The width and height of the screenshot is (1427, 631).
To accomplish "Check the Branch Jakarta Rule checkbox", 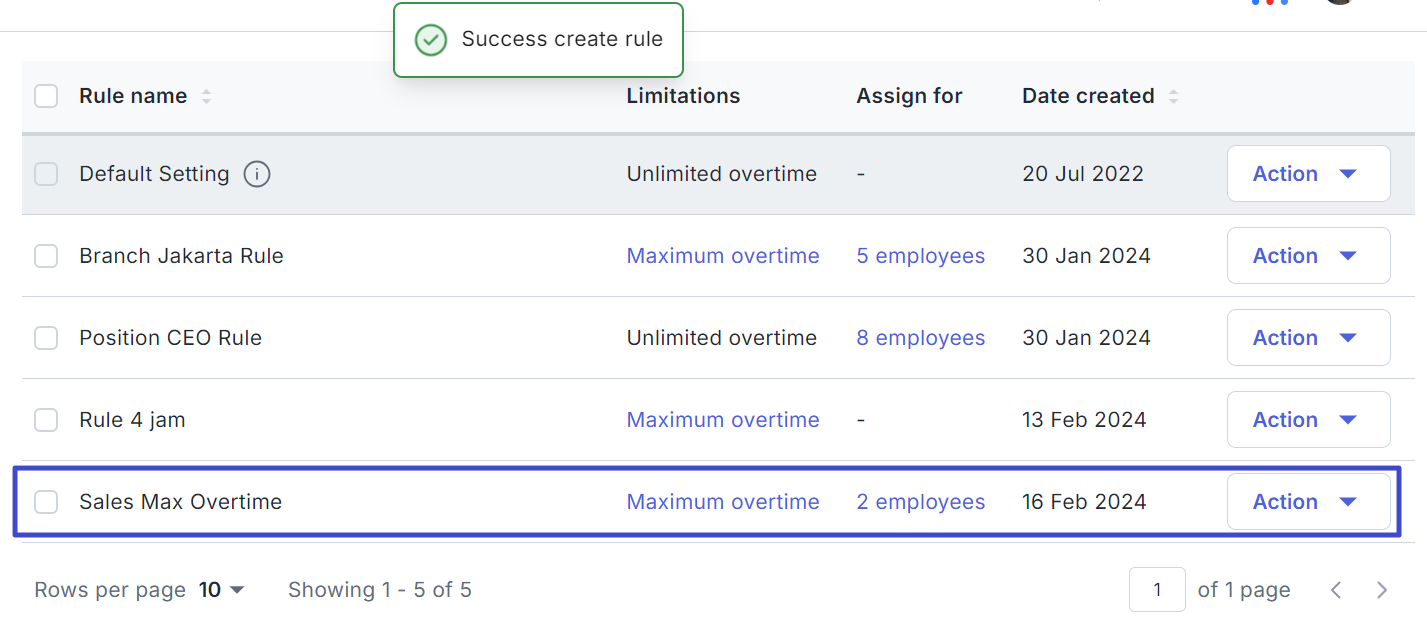I will point(46,256).
